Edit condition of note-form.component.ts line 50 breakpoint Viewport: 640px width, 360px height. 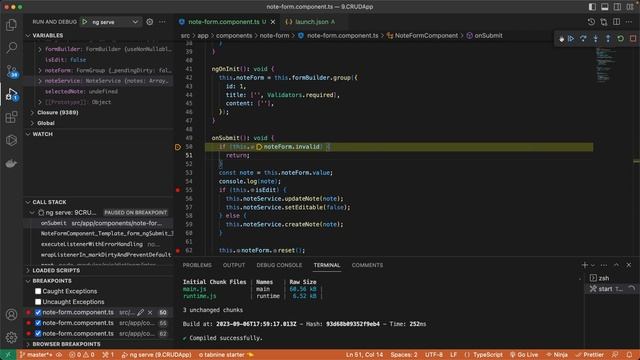pyautogui.click(x=140, y=312)
